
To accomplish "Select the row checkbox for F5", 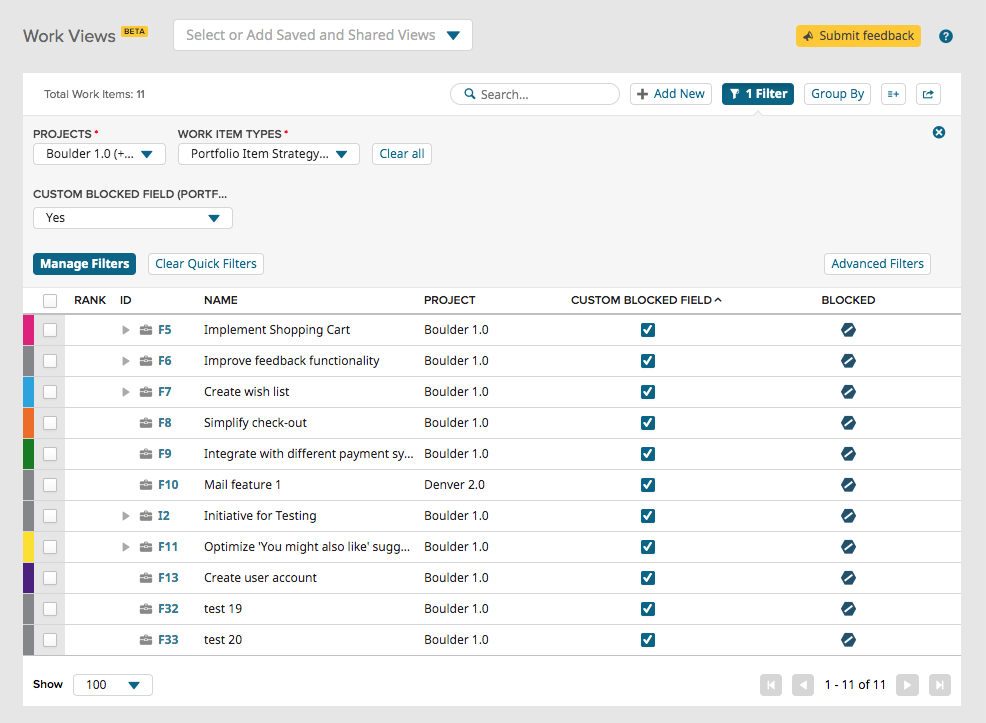I will click(50, 330).
